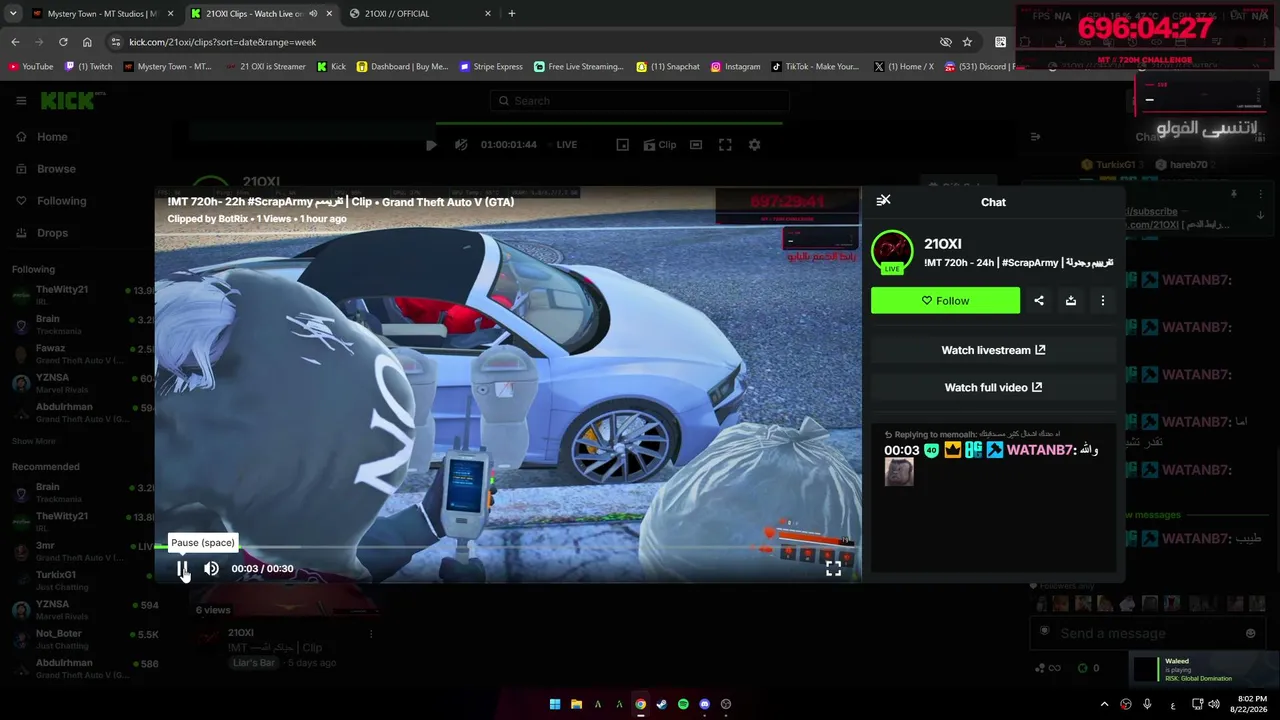Open Steam from taskbar
The width and height of the screenshot is (1280, 720).
[662, 704]
